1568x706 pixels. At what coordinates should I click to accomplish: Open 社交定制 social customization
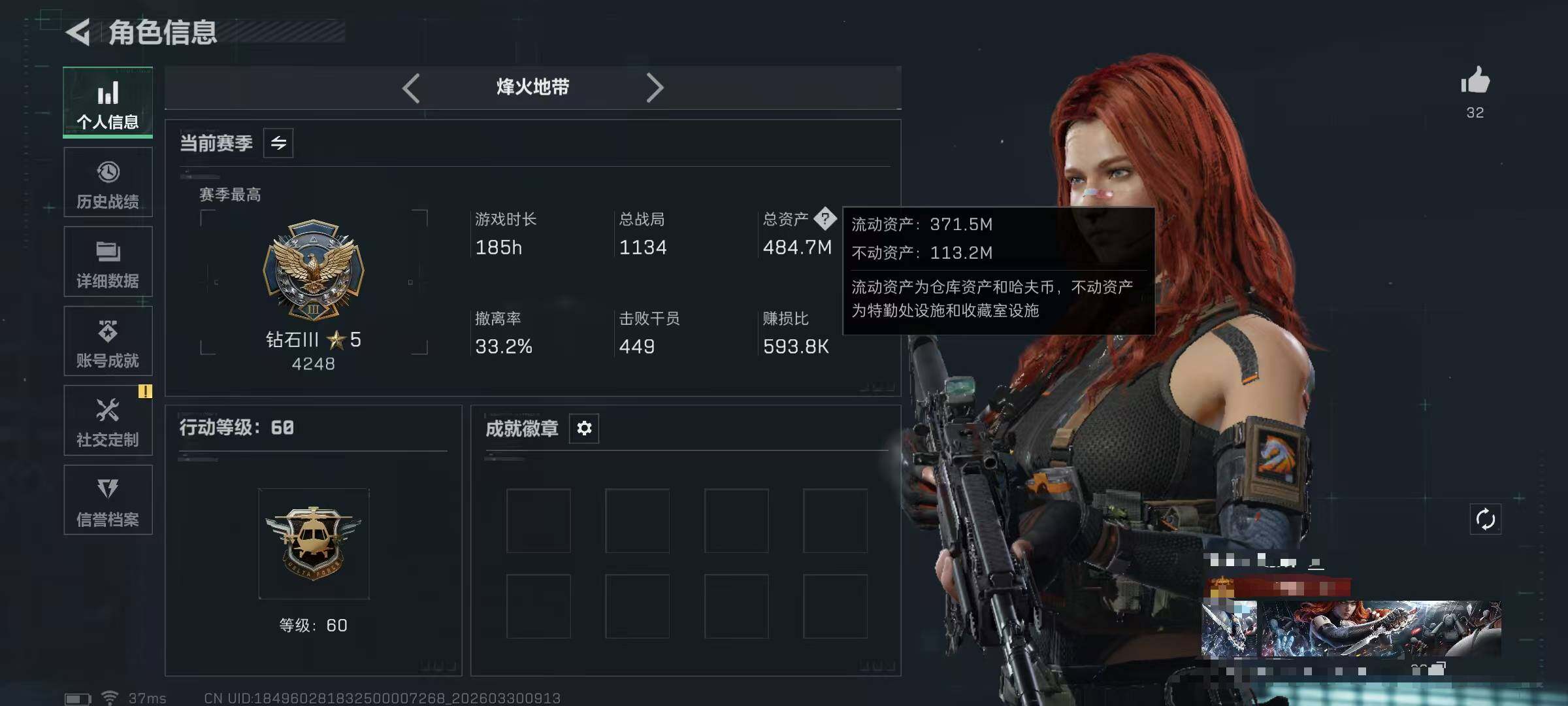108,420
